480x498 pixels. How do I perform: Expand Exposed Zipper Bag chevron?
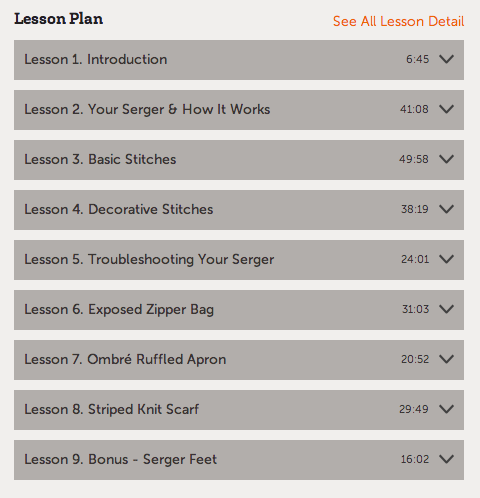click(x=446, y=309)
